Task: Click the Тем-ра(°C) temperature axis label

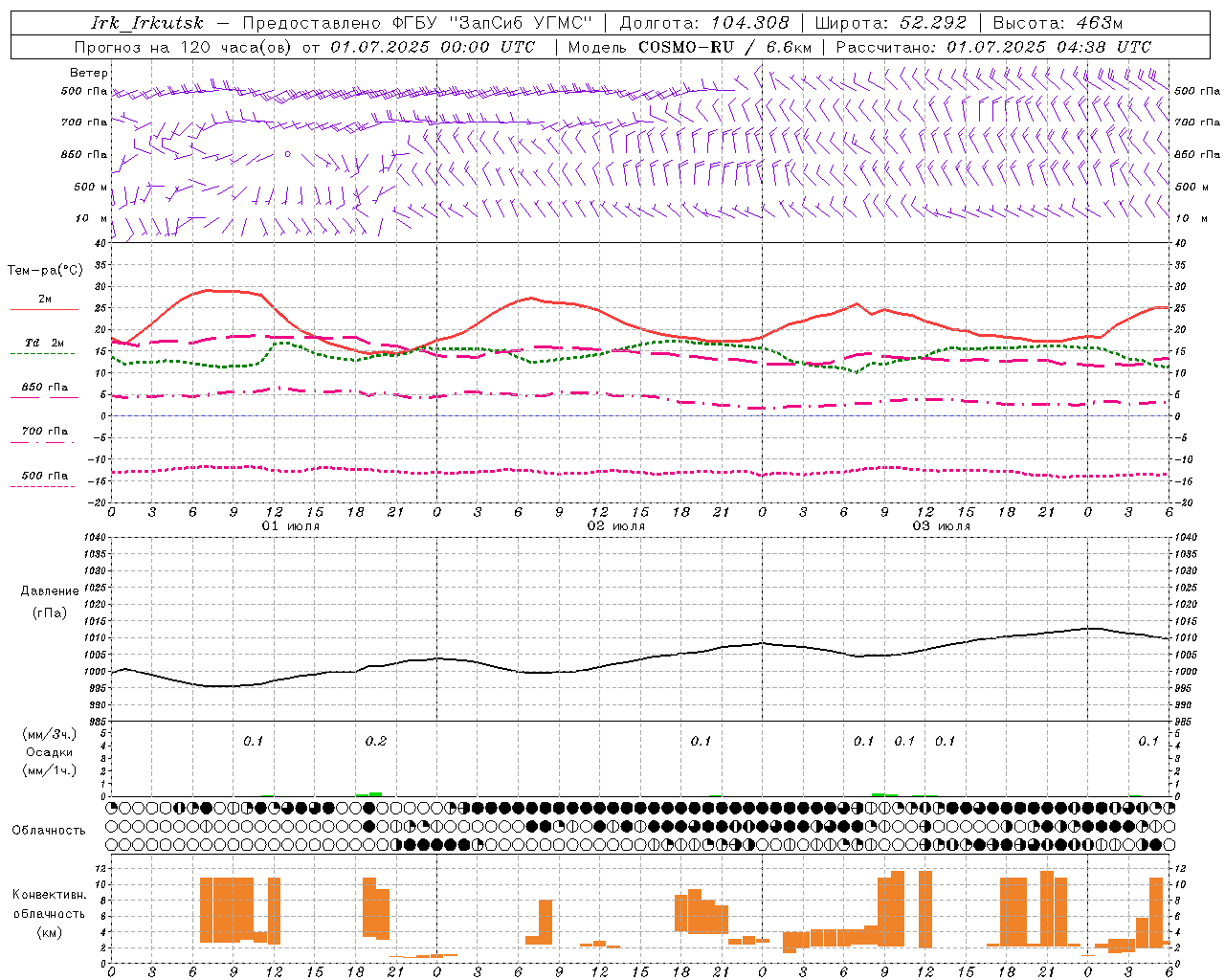Action: pyautogui.click(x=45, y=271)
